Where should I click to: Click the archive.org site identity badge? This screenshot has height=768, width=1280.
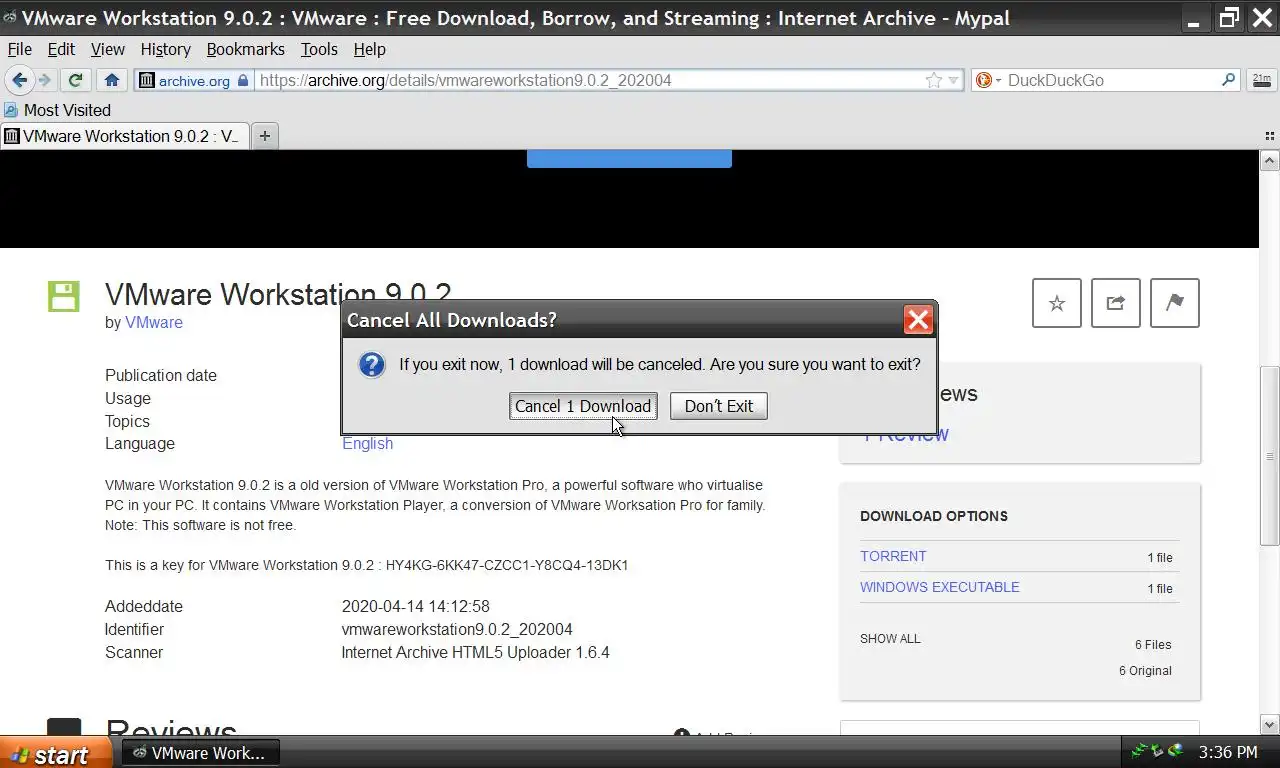[194, 80]
